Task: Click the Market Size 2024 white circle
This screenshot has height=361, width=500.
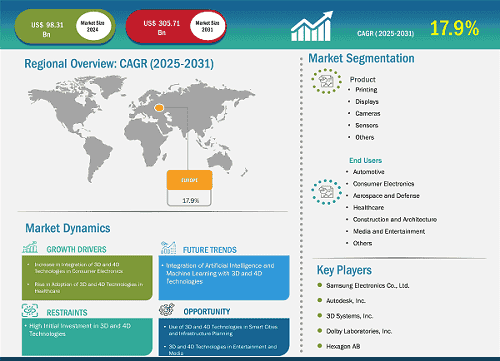Action: click(x=93, y=26)
